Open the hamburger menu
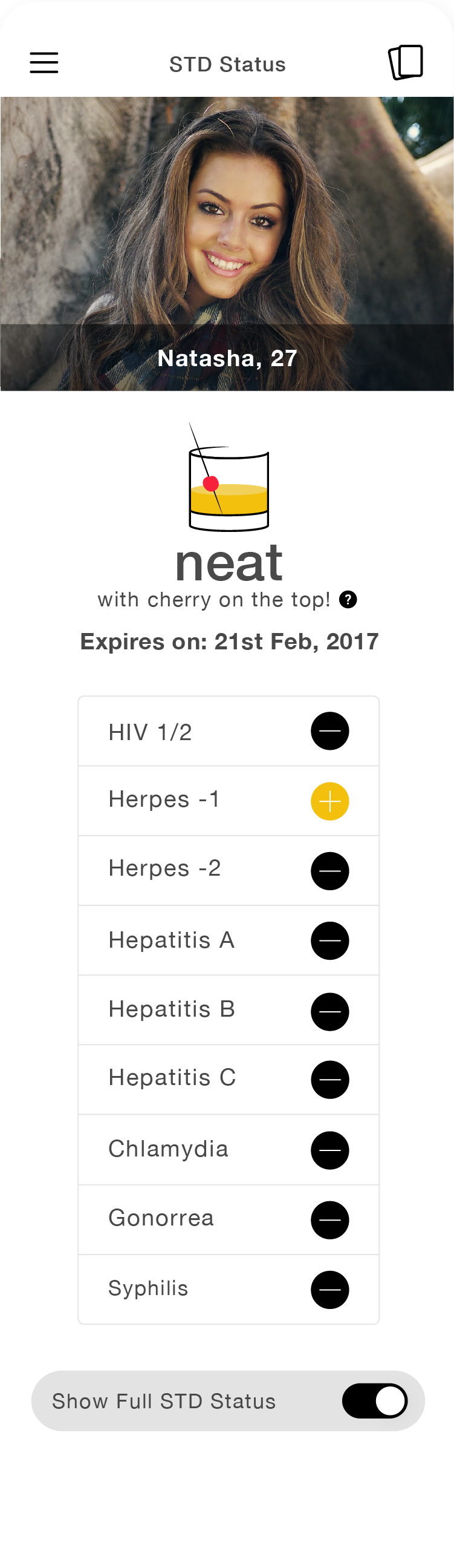Image resolution: width=454 pixels, height=1568 pixels. click(x=44, y=63)
